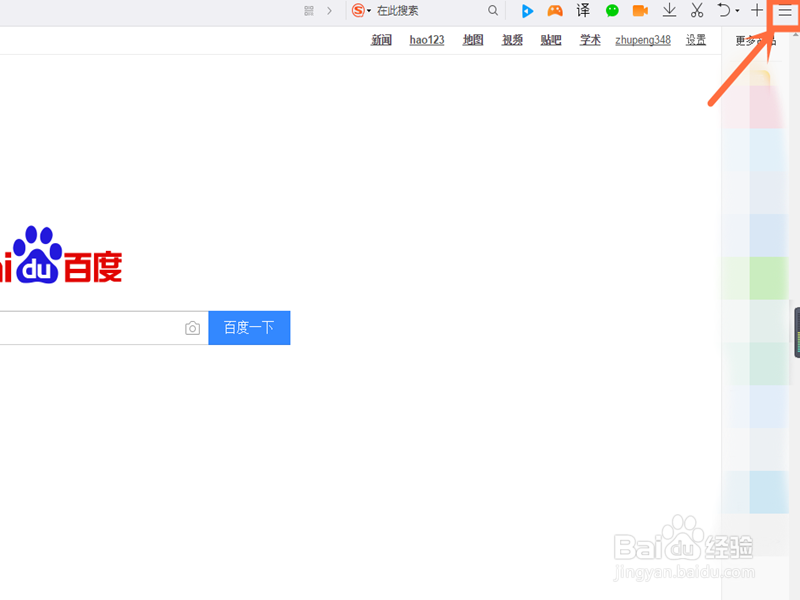The image size is (800, 600).
Task: Open the orange game controller icon
Action: (555, 11)
